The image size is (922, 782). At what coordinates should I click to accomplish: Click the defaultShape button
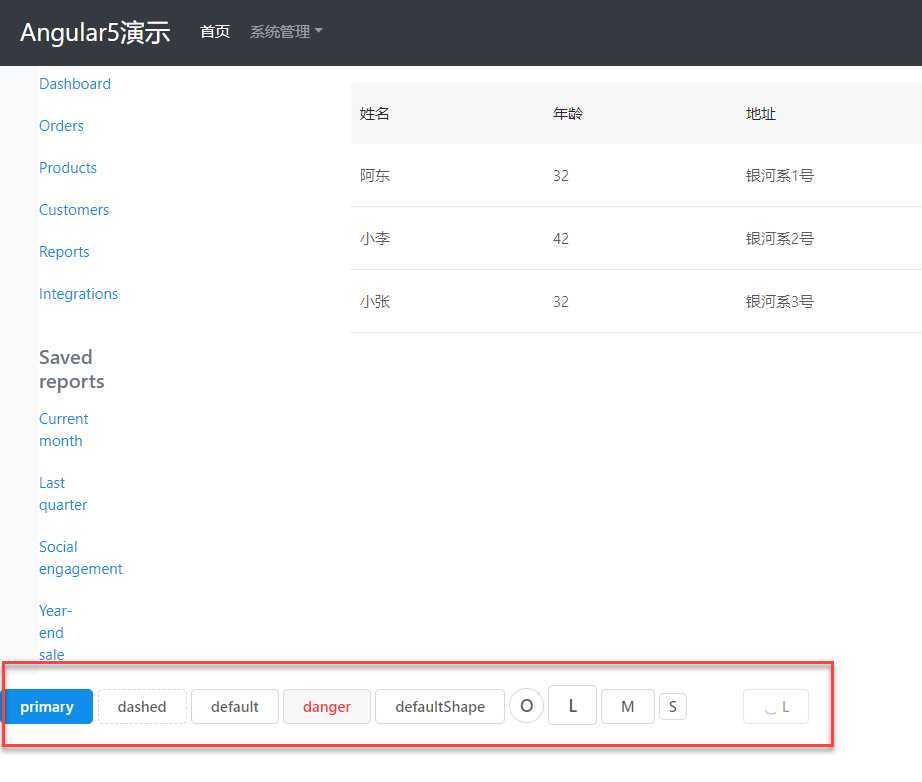(x=440, y=707)
